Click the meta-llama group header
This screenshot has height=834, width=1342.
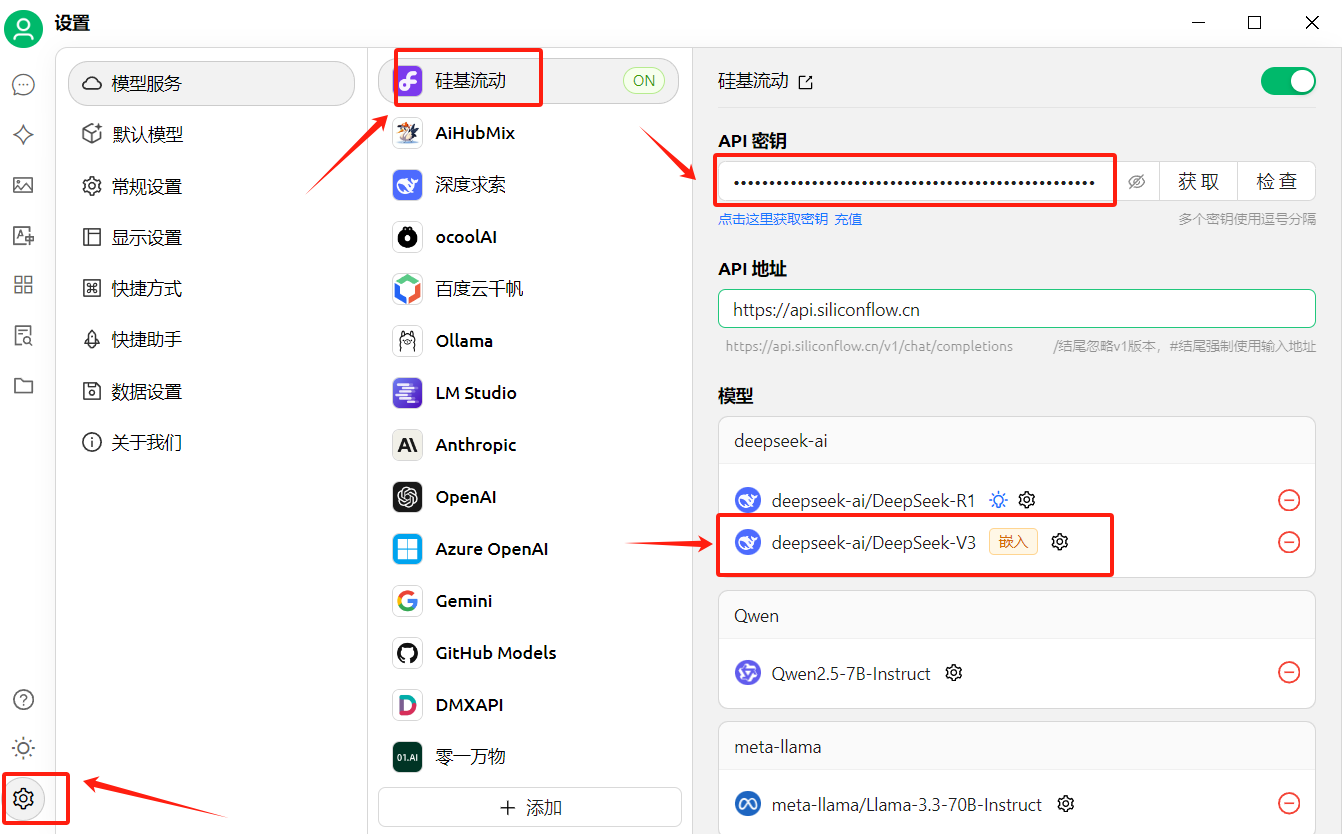1016,747
